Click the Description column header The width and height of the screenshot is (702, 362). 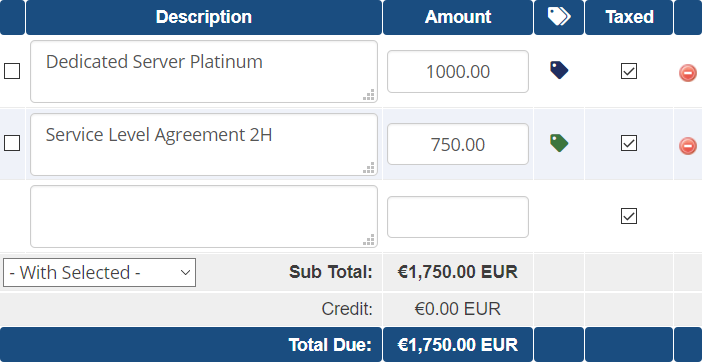point(204,17)
